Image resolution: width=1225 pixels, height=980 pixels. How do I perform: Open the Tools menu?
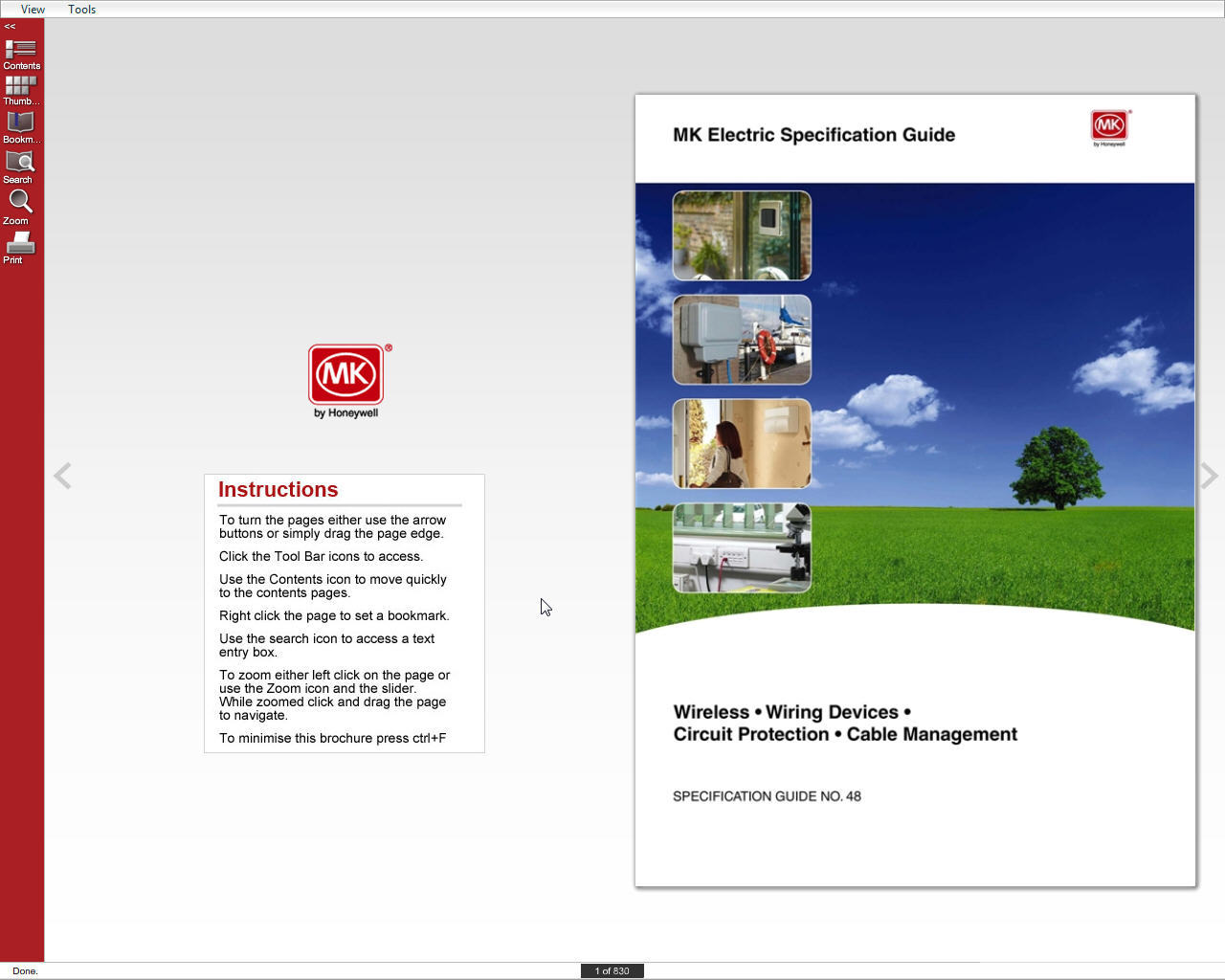pos(81,10)
